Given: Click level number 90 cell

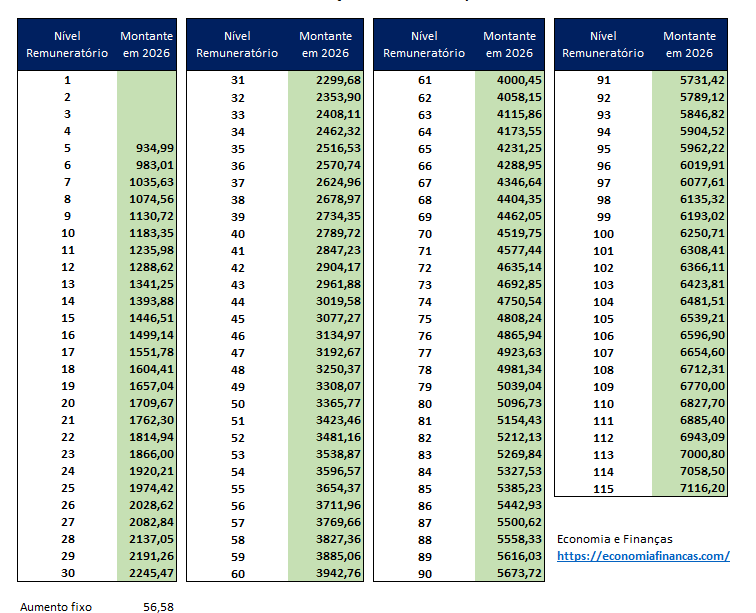Looking at the screenshot, I should click(424, 573).
